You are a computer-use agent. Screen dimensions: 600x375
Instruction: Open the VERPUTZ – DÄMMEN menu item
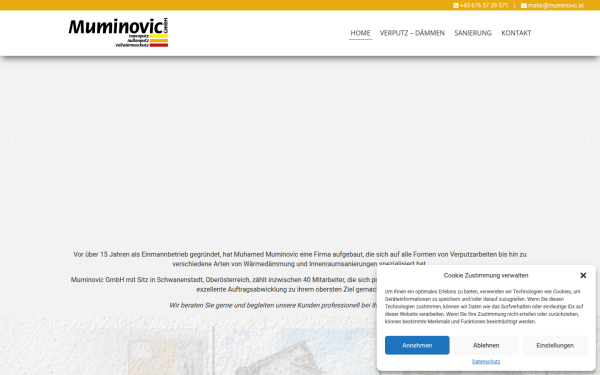point(412,33)
